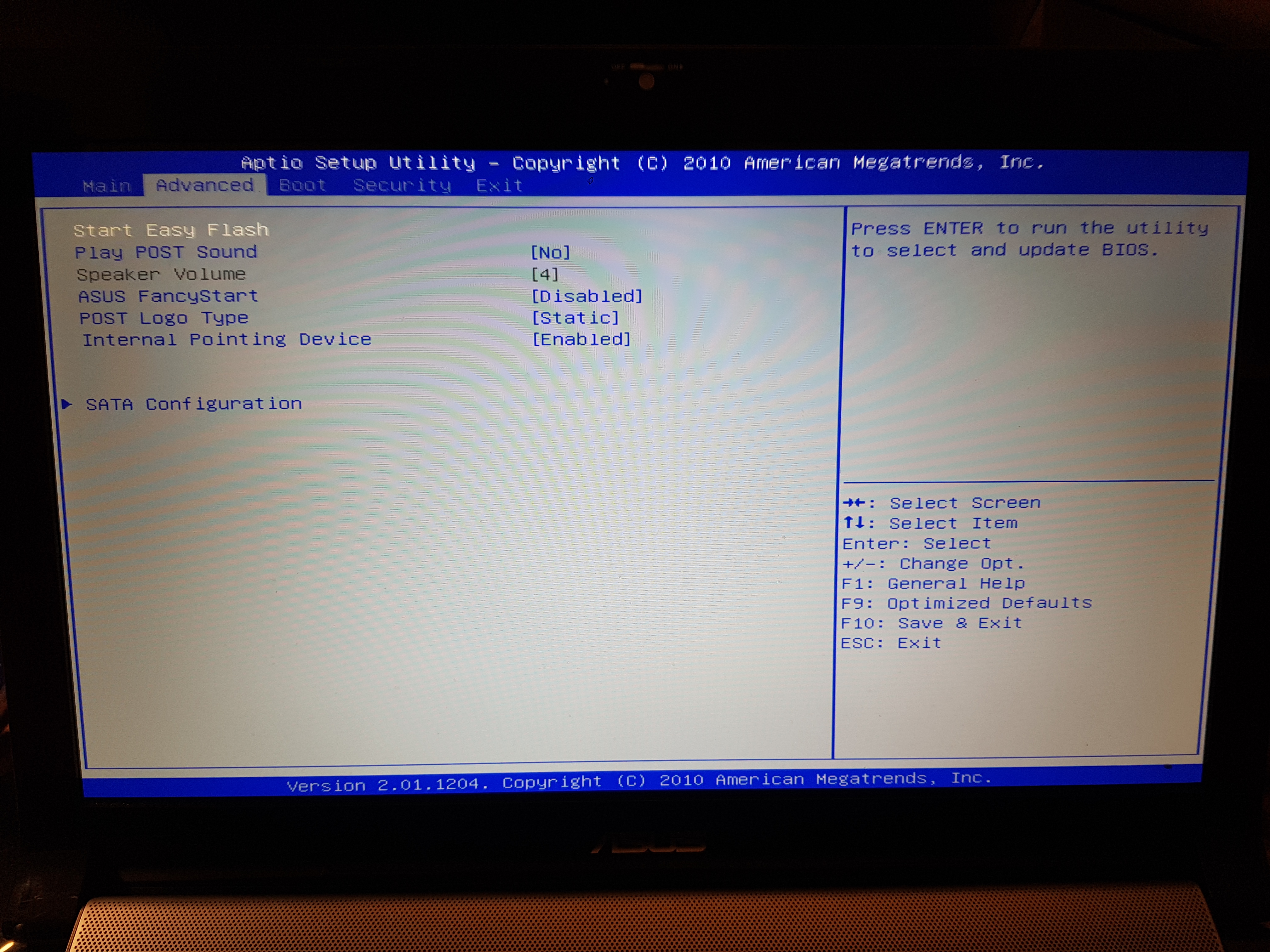
Task: Switch to the Main tab
Action: 107,186
